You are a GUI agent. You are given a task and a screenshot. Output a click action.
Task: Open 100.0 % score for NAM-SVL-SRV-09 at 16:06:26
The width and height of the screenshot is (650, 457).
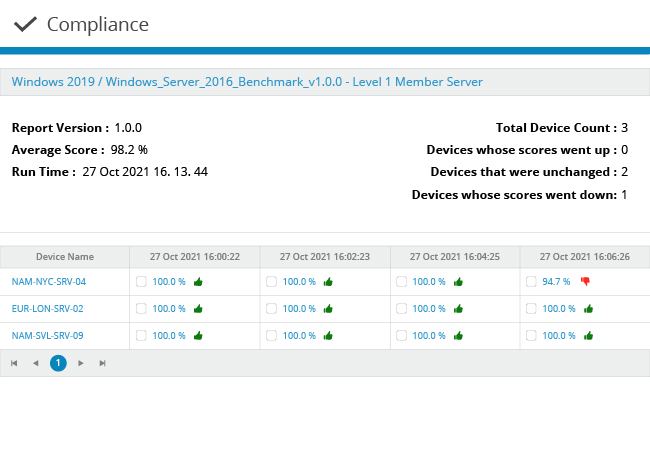click(559, 335)
